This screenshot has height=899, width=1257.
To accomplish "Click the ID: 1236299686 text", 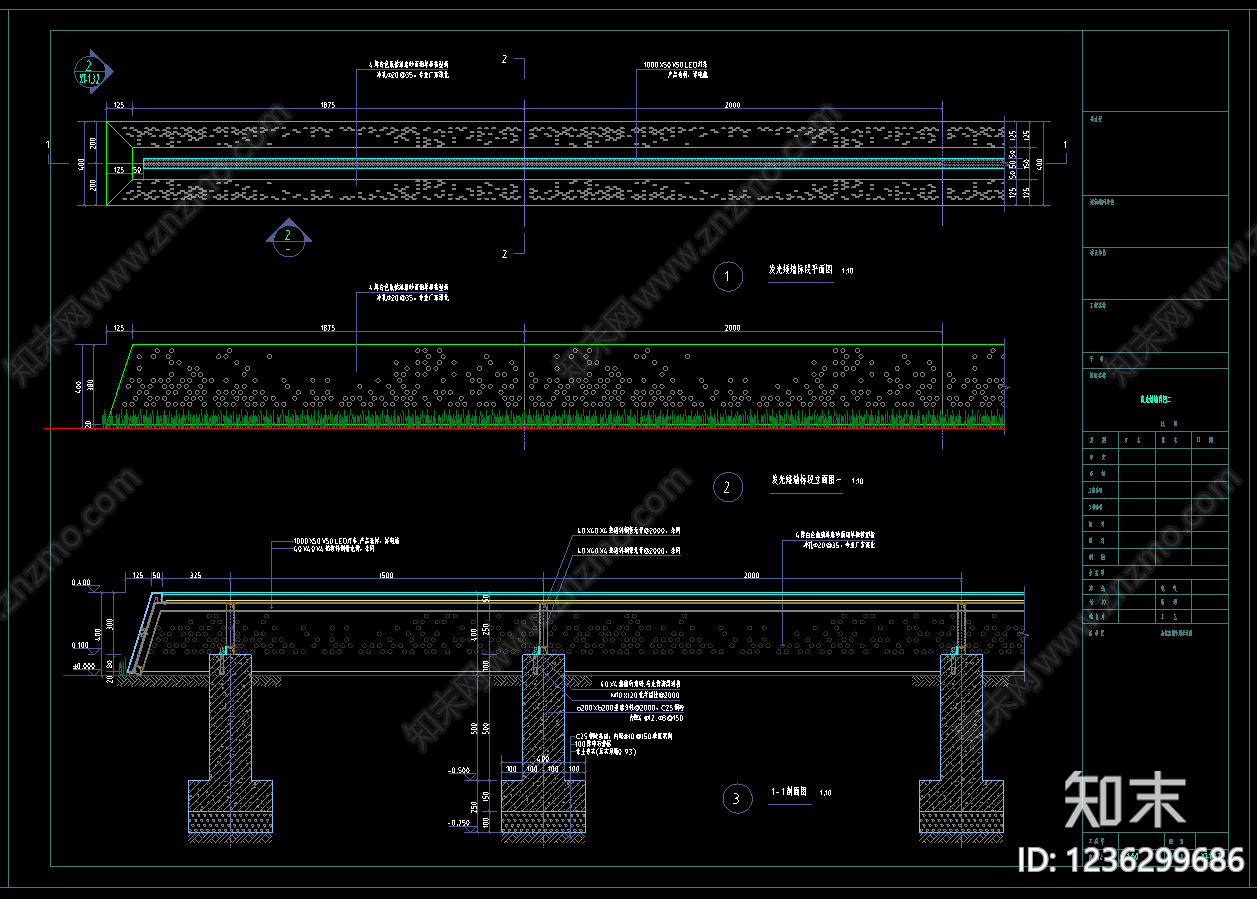I will coord(1131,860).
